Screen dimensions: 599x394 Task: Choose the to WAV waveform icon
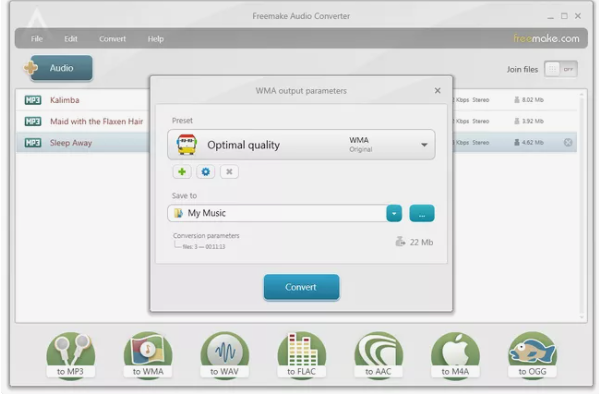click(x=225, y=355)
